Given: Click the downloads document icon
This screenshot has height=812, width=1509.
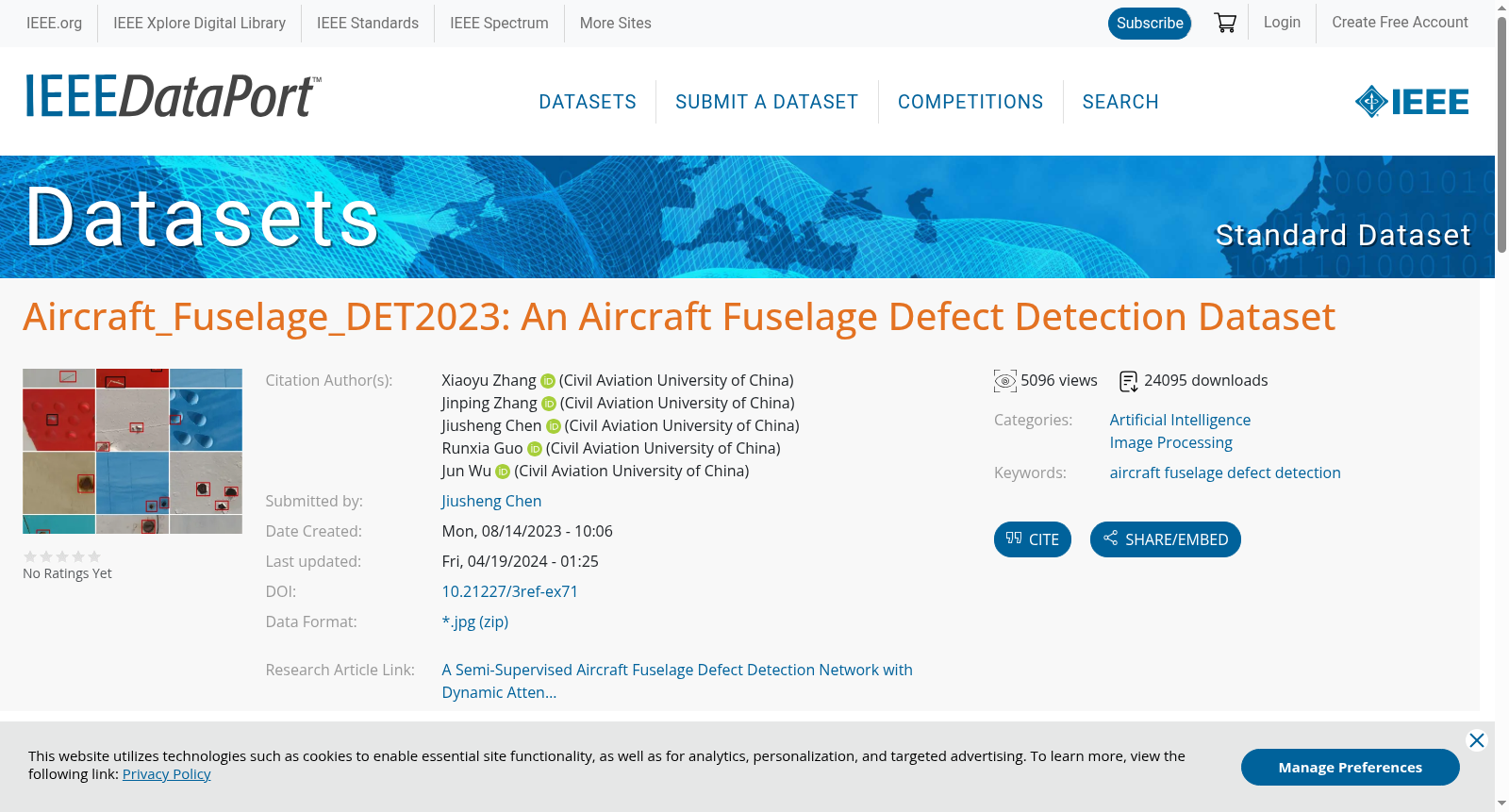Looking at the screenshot, I should tap(1129, 381).
